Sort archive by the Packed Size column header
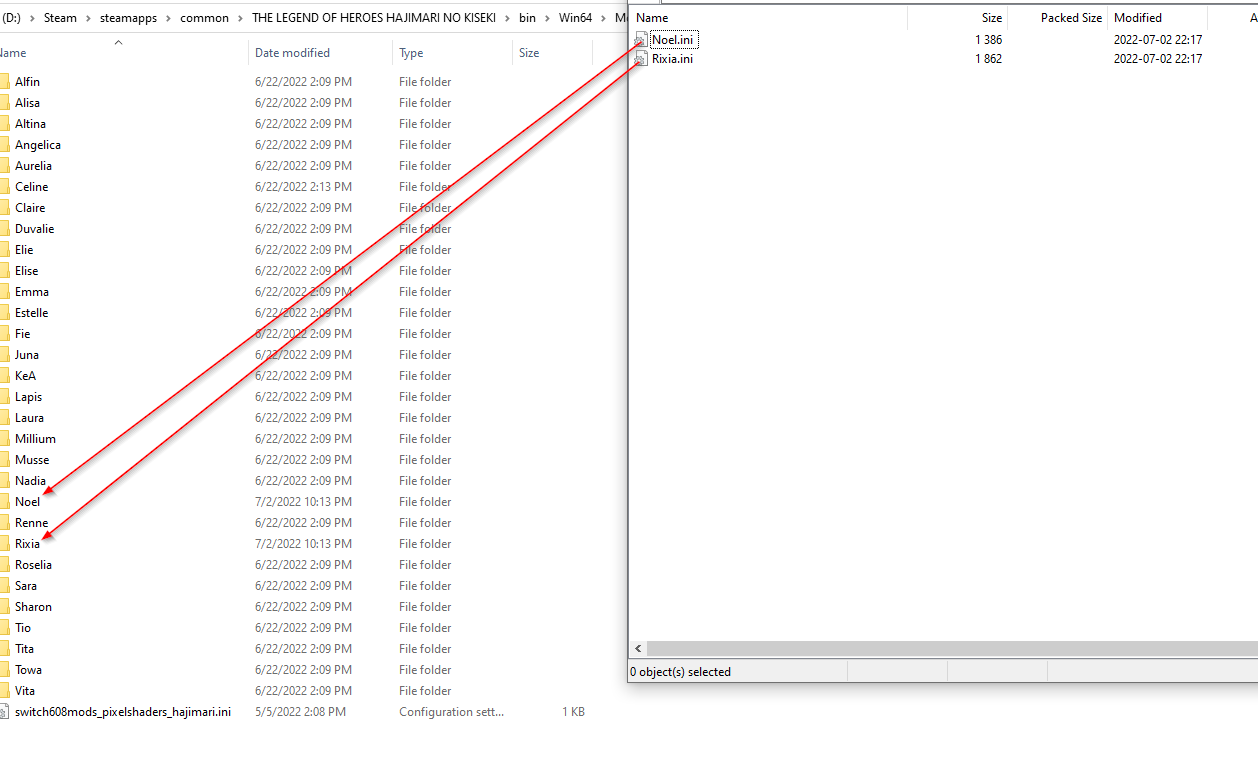1258x764 pixels. coord(1071,18)
